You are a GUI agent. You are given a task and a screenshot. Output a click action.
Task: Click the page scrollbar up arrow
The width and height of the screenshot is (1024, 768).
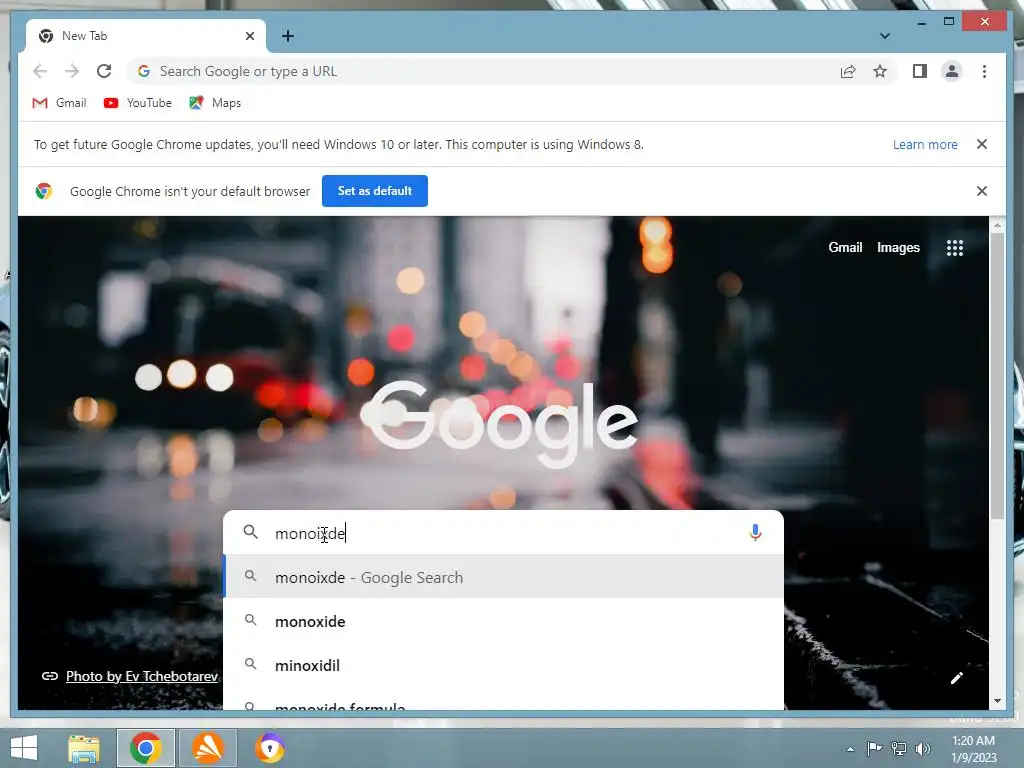(997, 225)
